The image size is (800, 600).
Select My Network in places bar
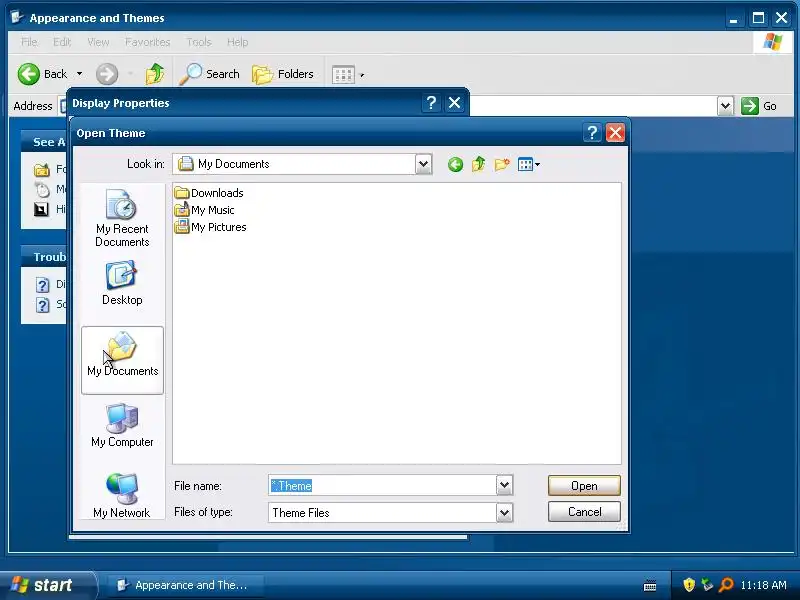point(121,496)
